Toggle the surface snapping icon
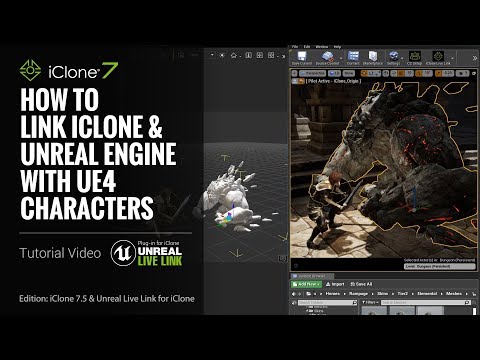The width and height of the screenshot is (480, 360). tap(394, 73)
